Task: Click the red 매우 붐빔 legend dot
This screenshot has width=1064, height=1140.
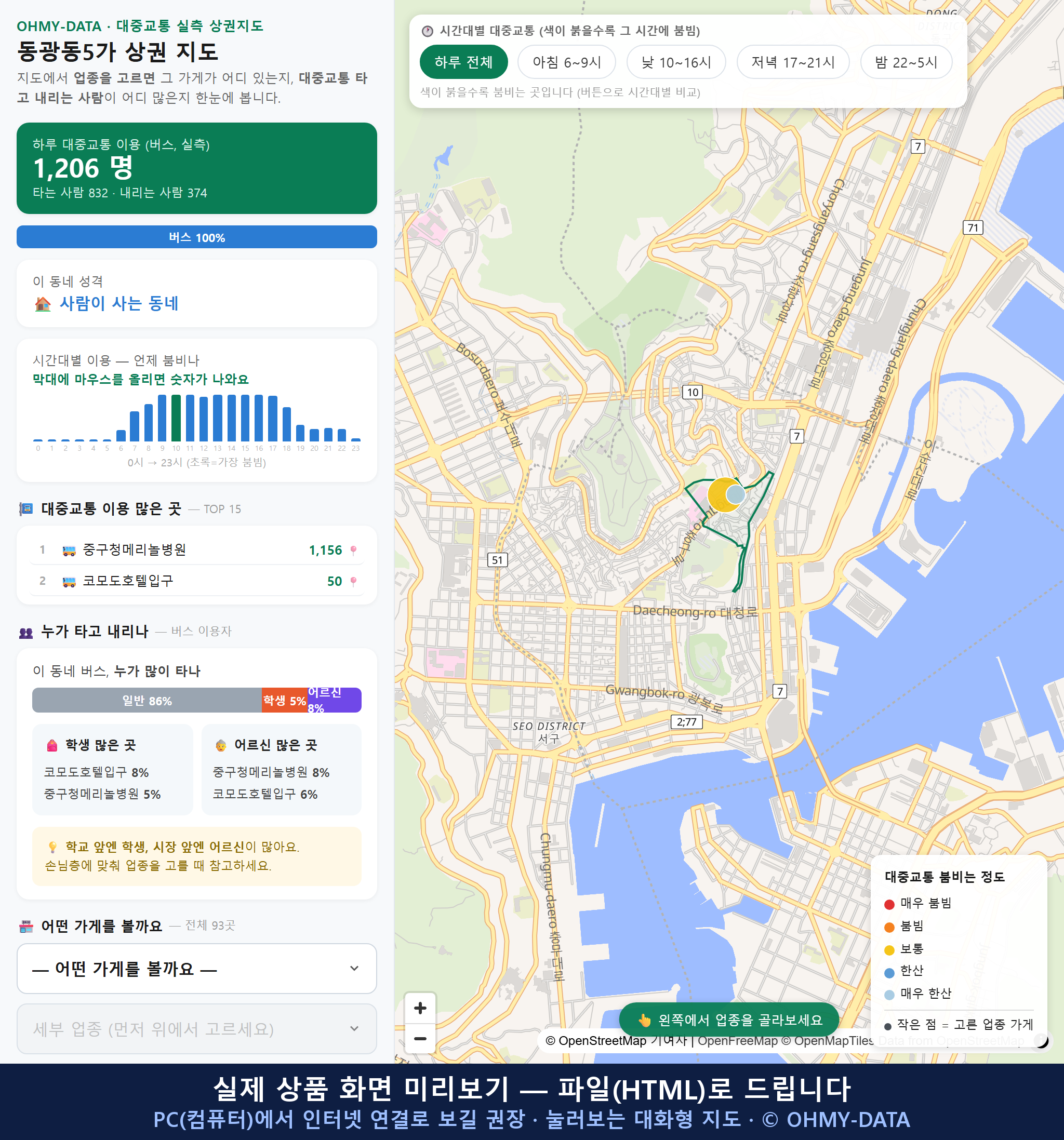Action: click(x=889, y=904)
